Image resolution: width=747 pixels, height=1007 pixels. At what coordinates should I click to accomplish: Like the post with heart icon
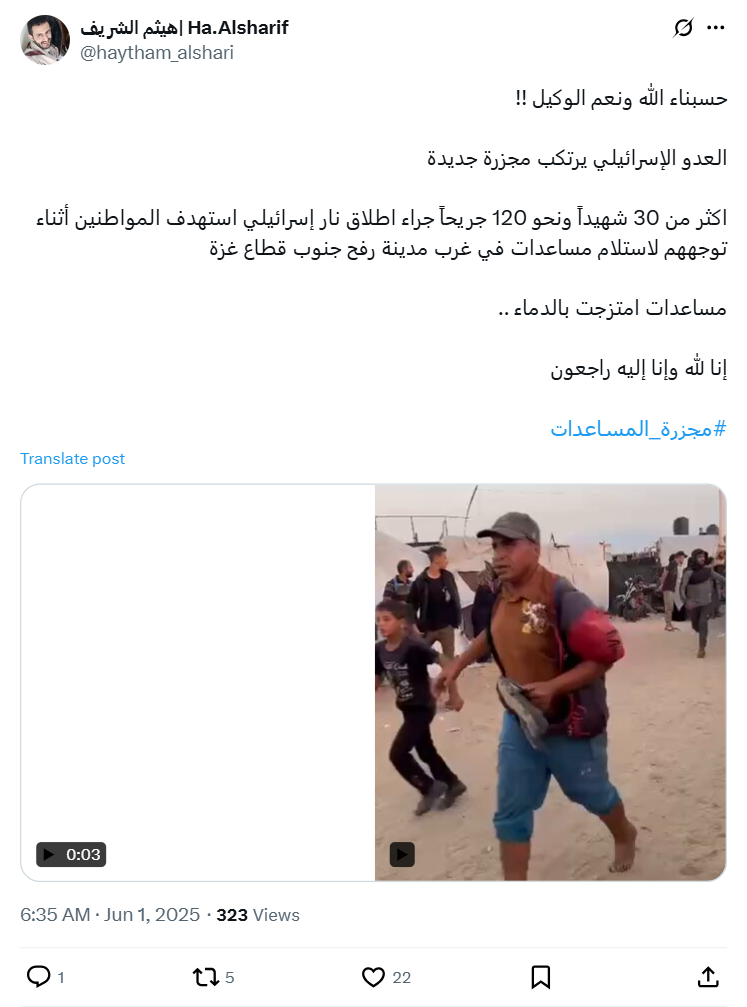point(373,977)
